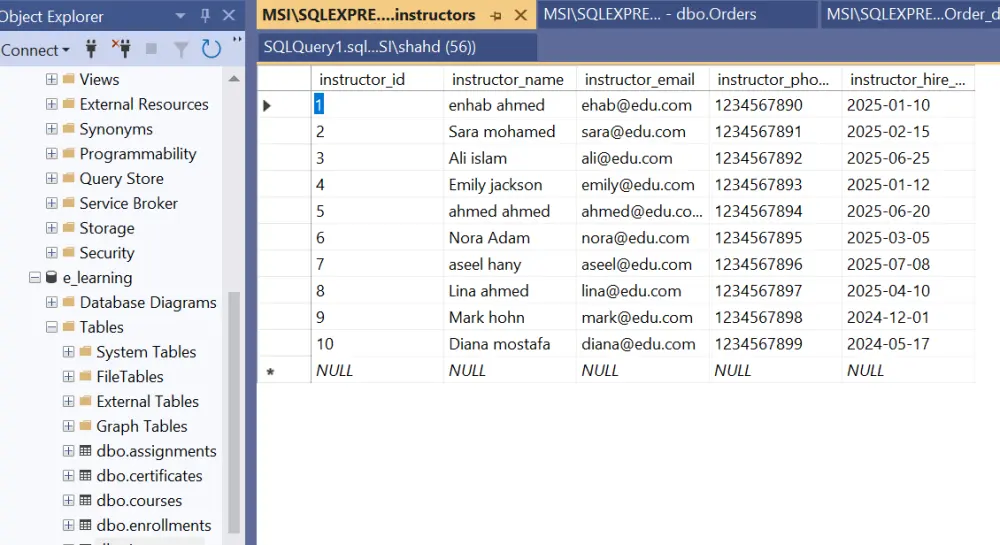Click the Synonyms folder icon

tap(69, 129)
